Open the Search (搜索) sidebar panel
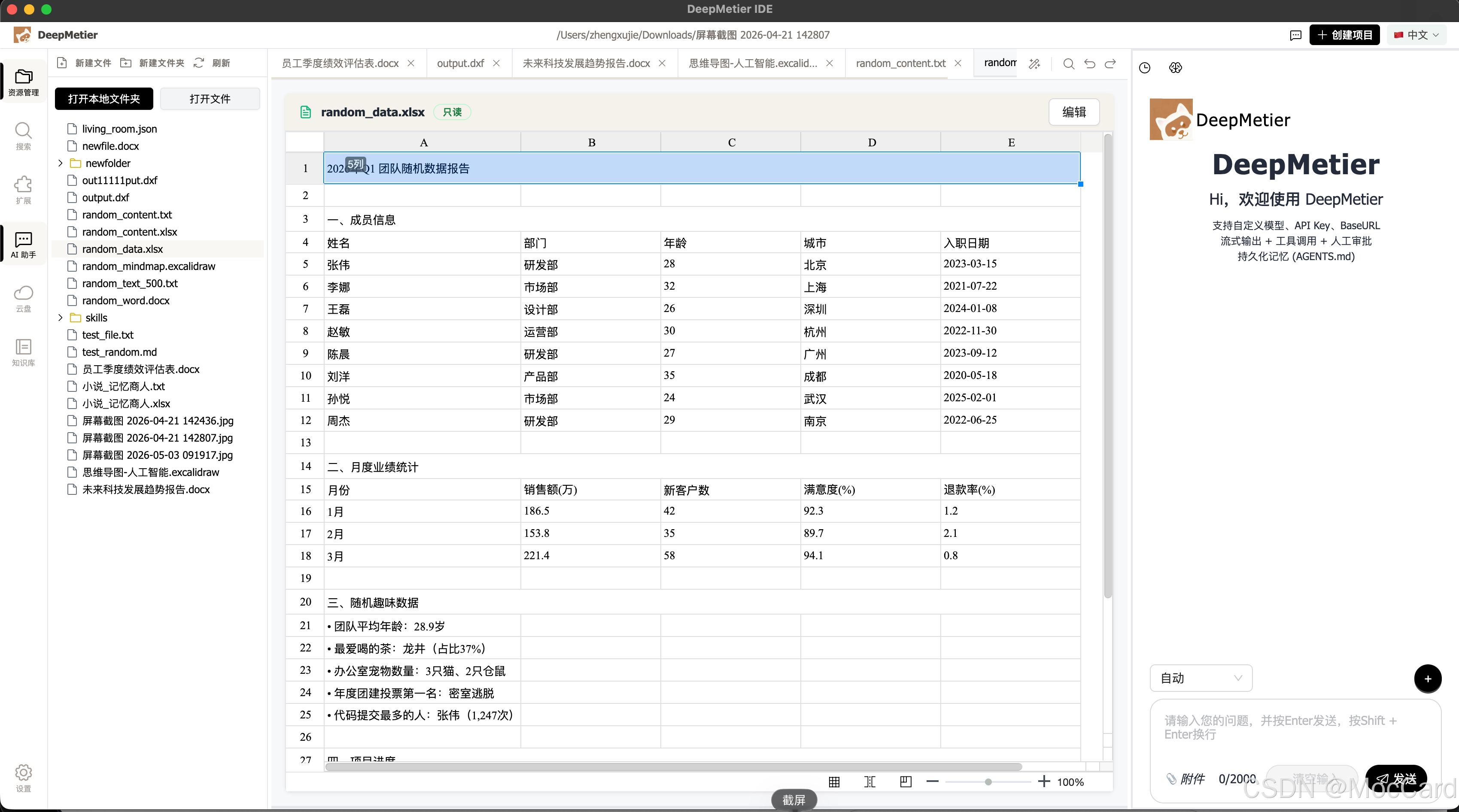The width and height of the screenshot is (1459, 812). tap(23, 136)
